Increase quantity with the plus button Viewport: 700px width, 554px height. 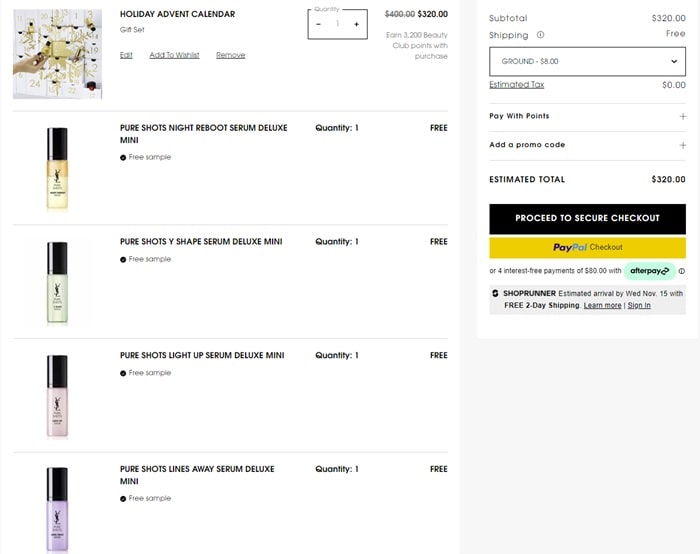click(x=356, y=24)
